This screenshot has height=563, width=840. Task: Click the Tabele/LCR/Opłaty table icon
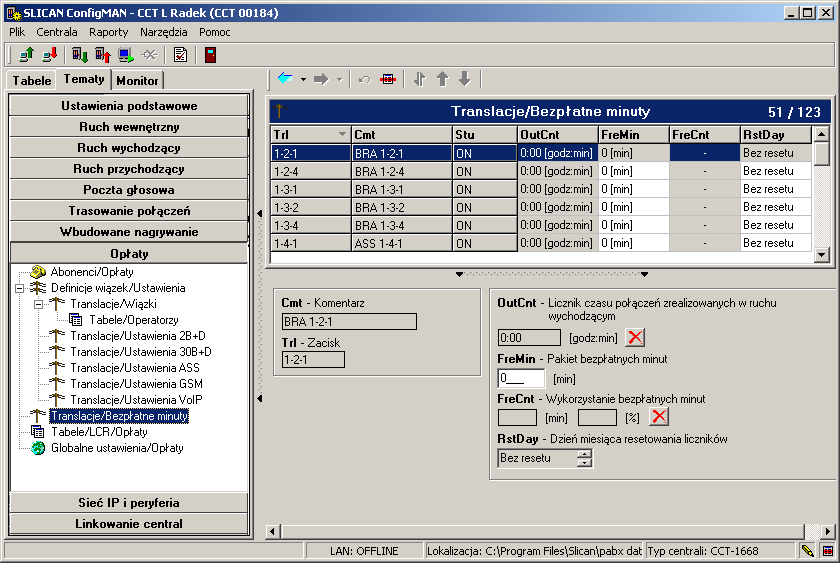pyautogui.click(x=38, y=432)
